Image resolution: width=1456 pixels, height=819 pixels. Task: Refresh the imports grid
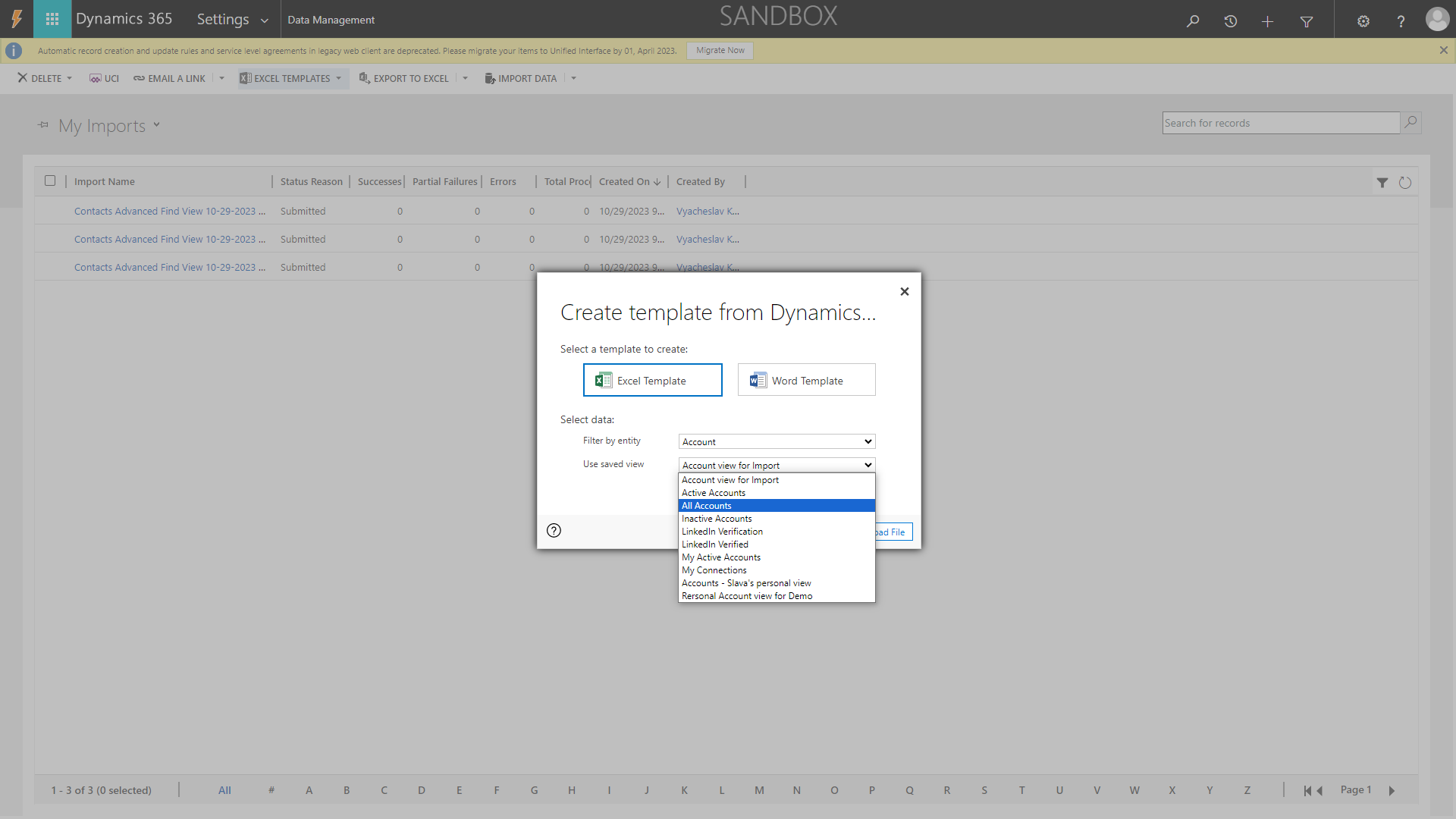(x=1405, y=183)
